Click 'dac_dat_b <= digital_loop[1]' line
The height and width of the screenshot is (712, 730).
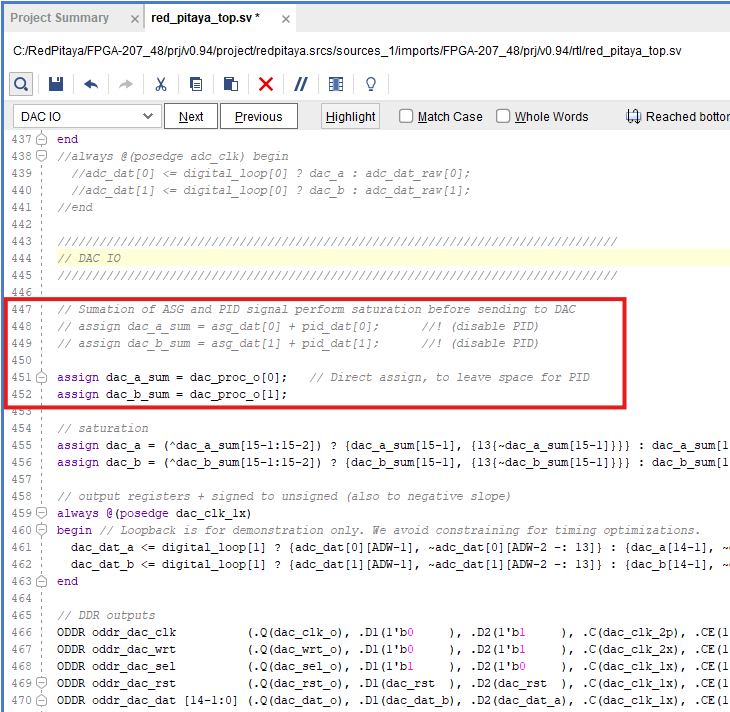[400, 564]
